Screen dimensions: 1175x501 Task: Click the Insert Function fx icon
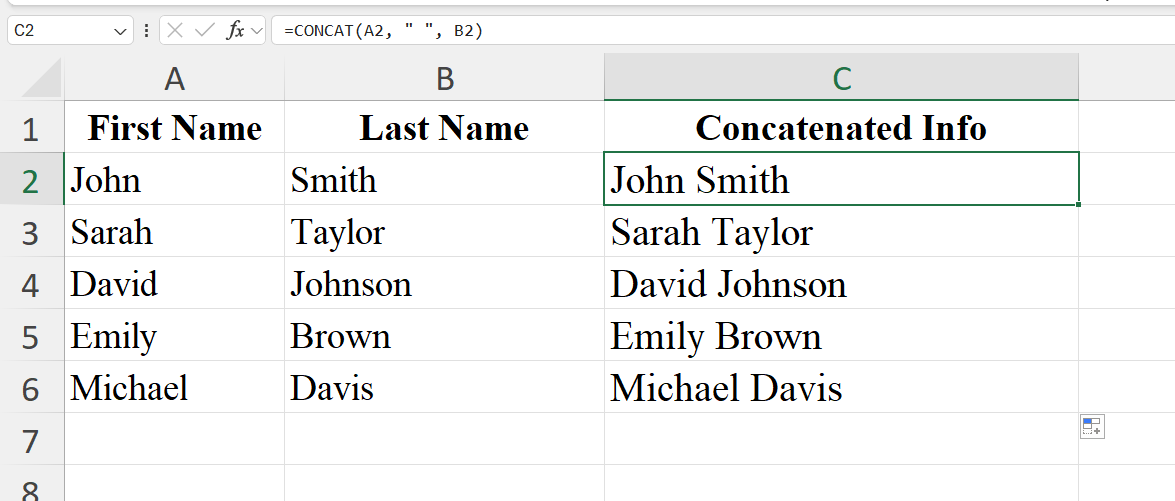click(x=235, y=31)
